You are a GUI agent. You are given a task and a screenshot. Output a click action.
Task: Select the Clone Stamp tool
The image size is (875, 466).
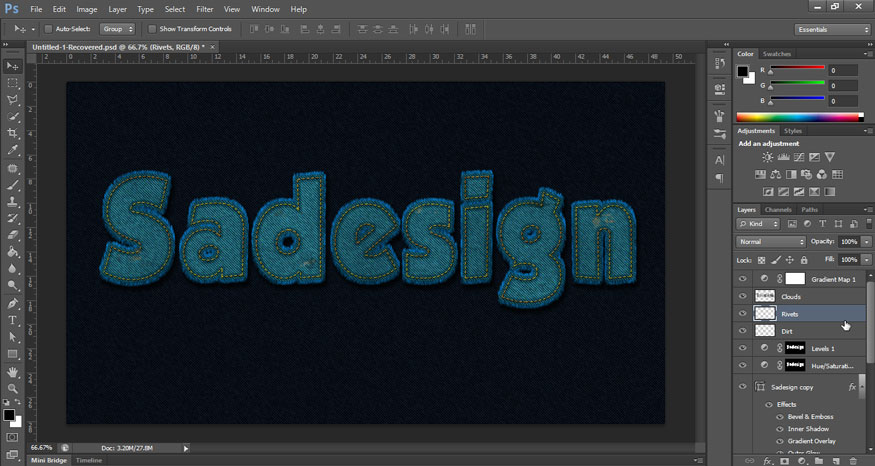(12, 202)
